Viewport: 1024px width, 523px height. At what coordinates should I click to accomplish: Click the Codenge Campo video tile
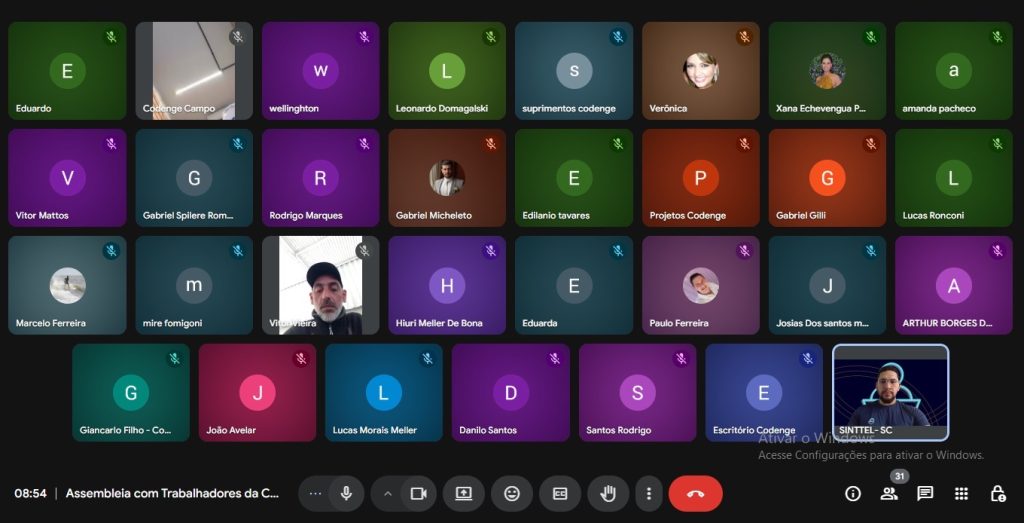point(193,70)
